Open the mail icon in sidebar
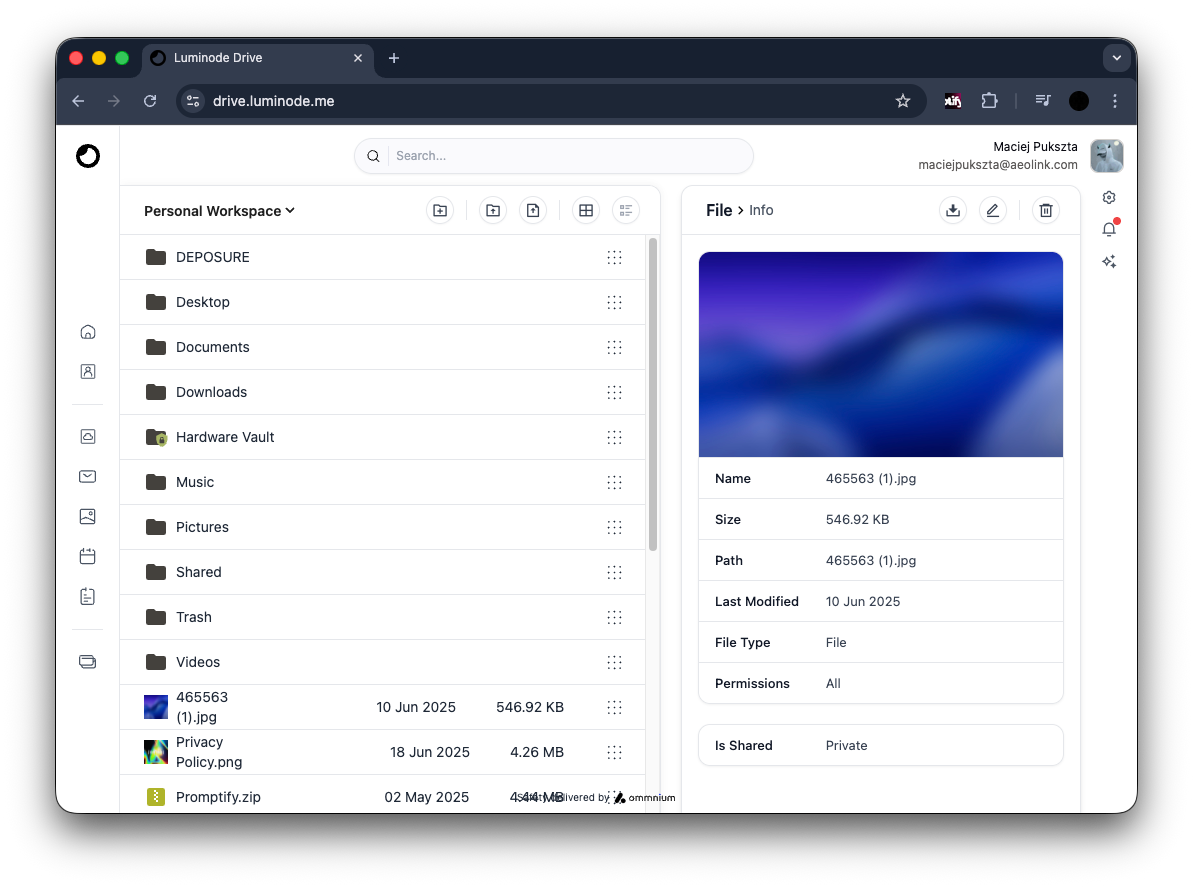Image resolution: width=1193 pixels, height=887 pixels. [x=88, y=476]
